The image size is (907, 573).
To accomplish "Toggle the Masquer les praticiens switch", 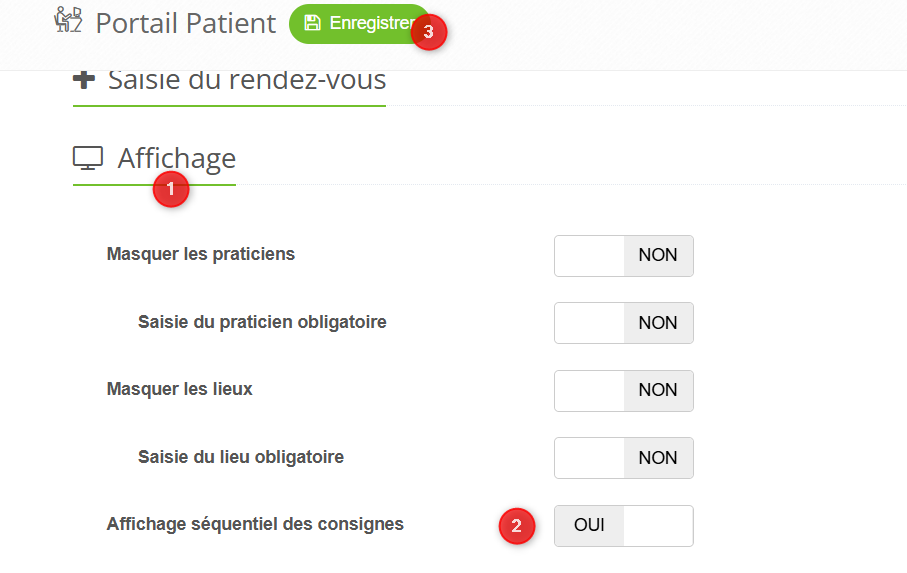I will pos(623,255).
